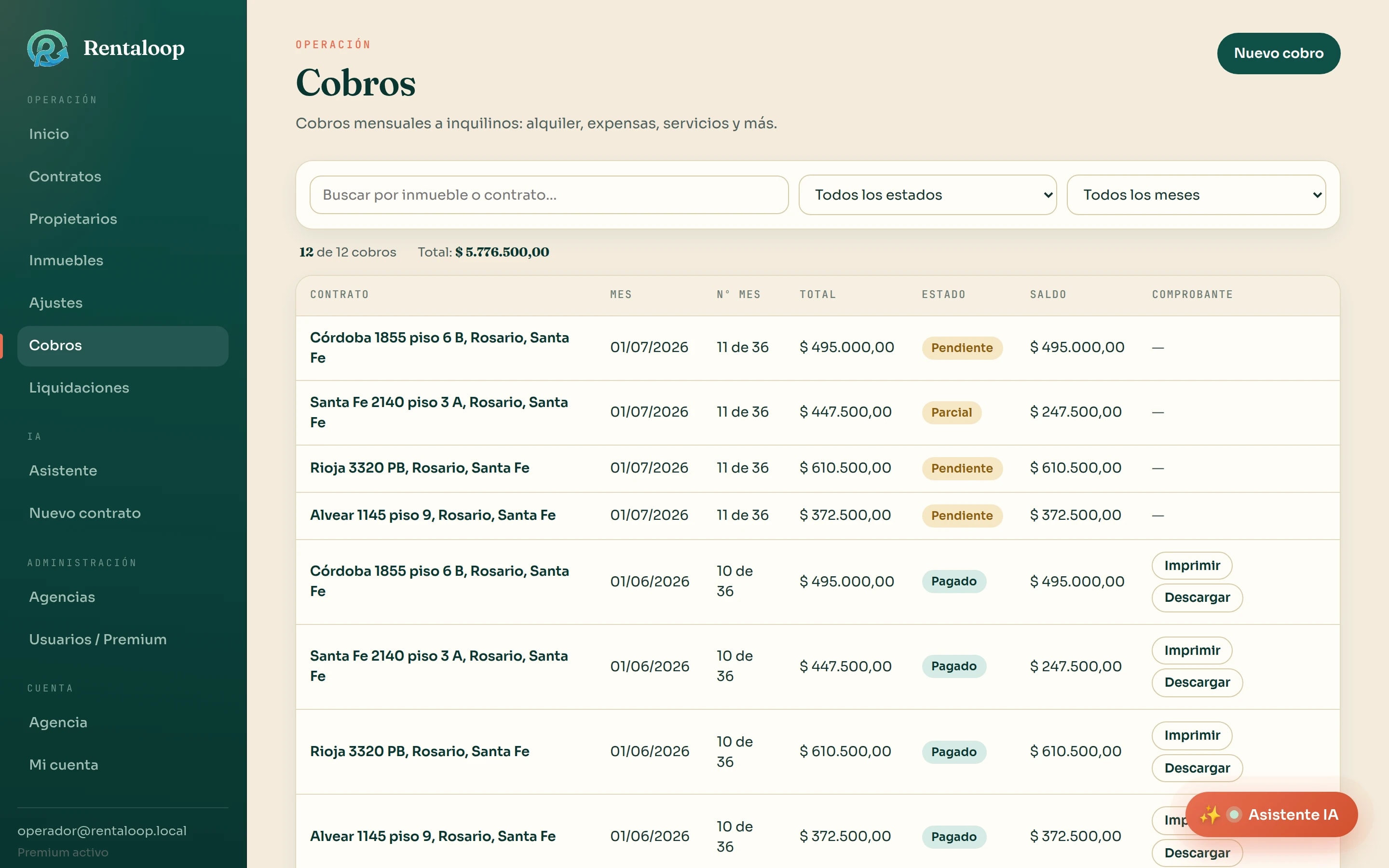Click Alvear 1145 piso 9 June contract
The image size is (1389, 868).
point(433,837)
